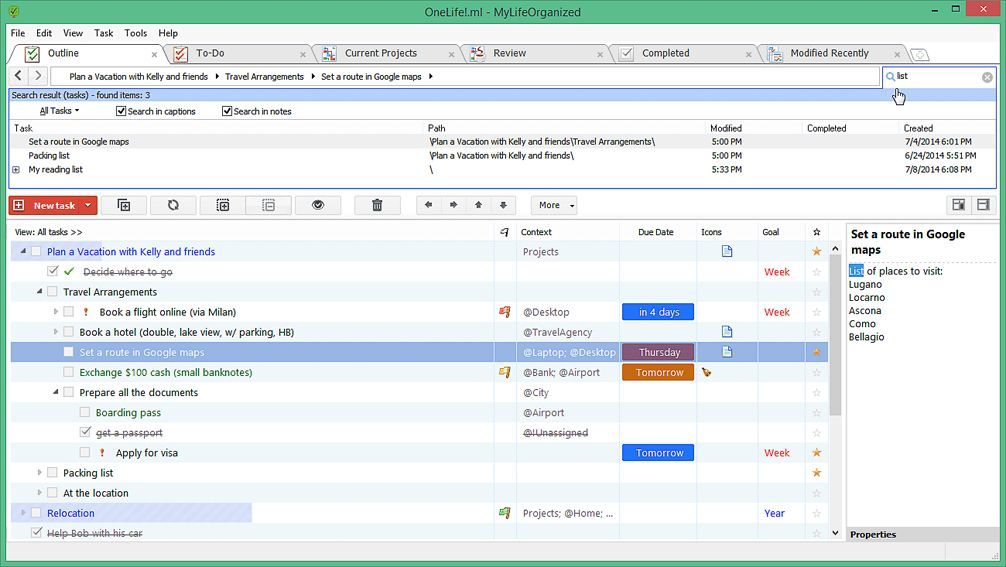The width and height of the screenshot is (1006, 567).
Task: Click the move task down arrow
Action: (504, 205)
